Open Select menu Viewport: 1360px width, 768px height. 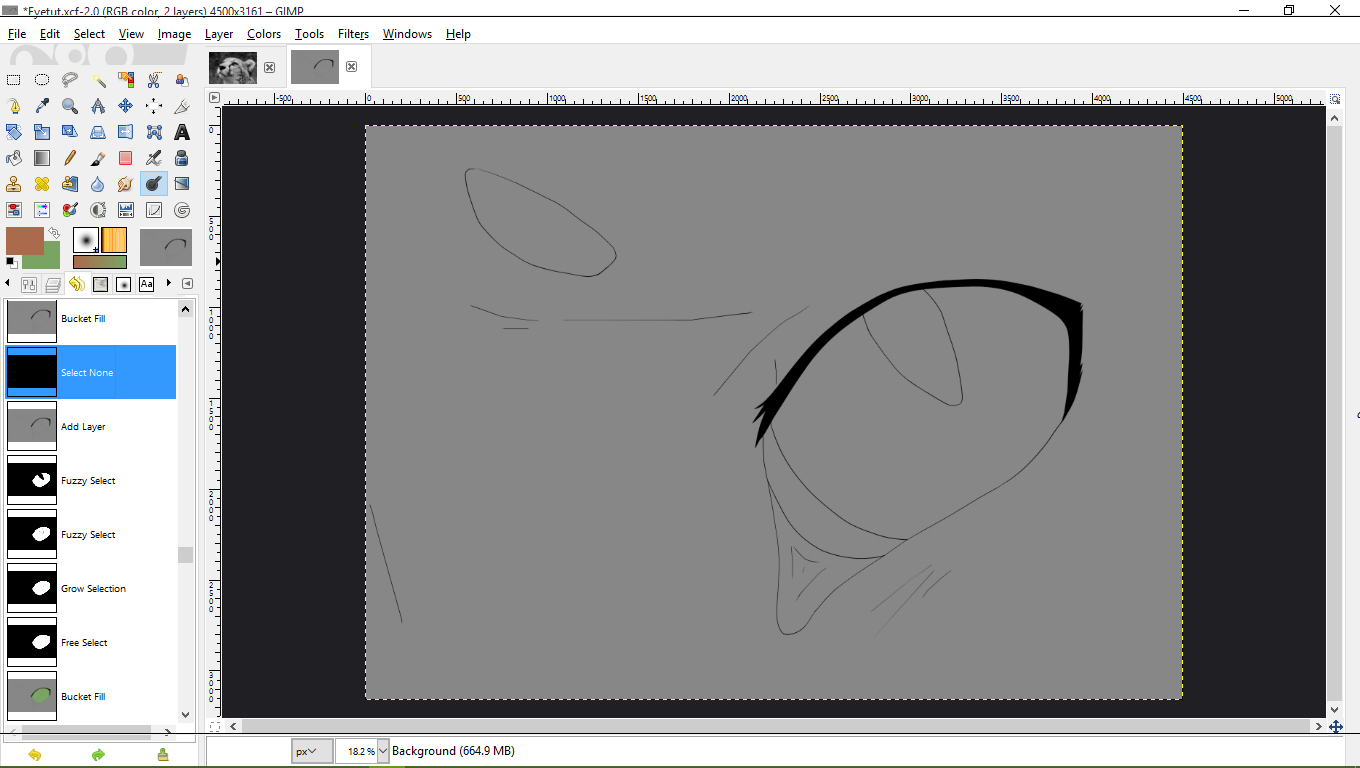click(89, 34)
